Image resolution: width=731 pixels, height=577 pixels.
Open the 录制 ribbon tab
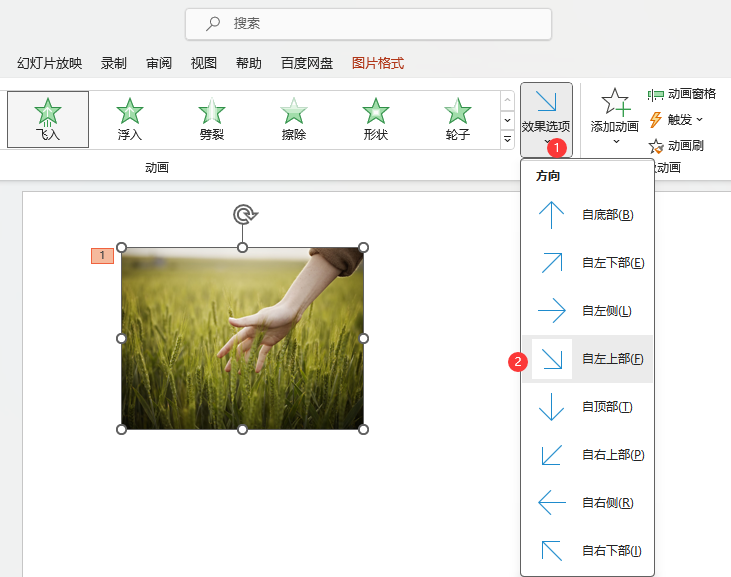(x=114, y=63)
